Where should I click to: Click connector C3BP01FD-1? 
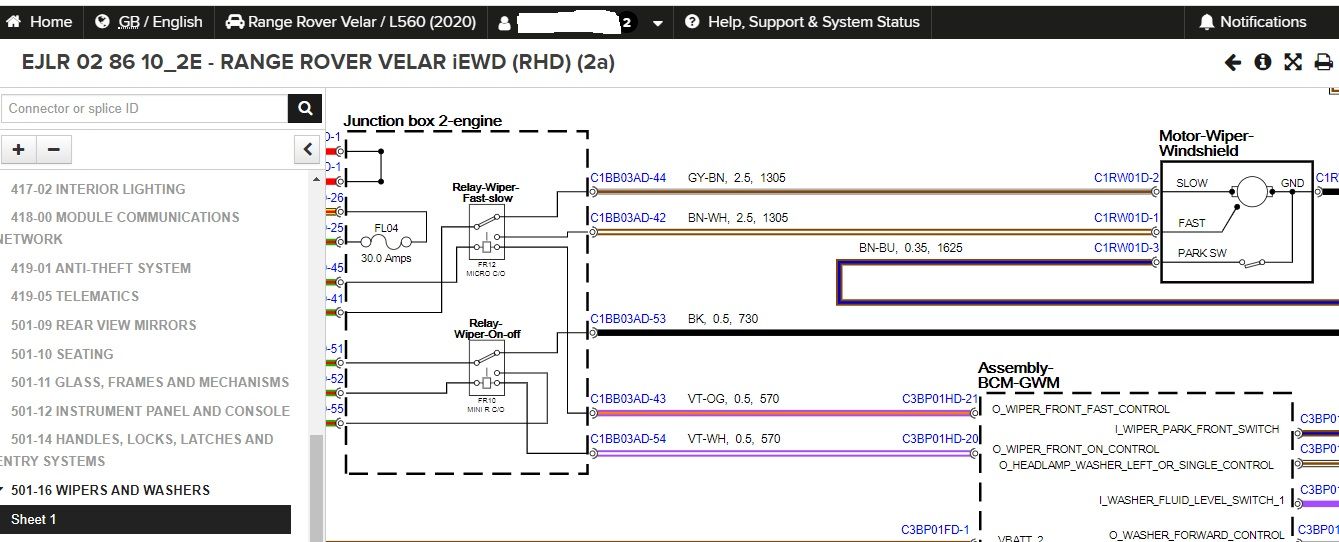(x=935, y=530)
